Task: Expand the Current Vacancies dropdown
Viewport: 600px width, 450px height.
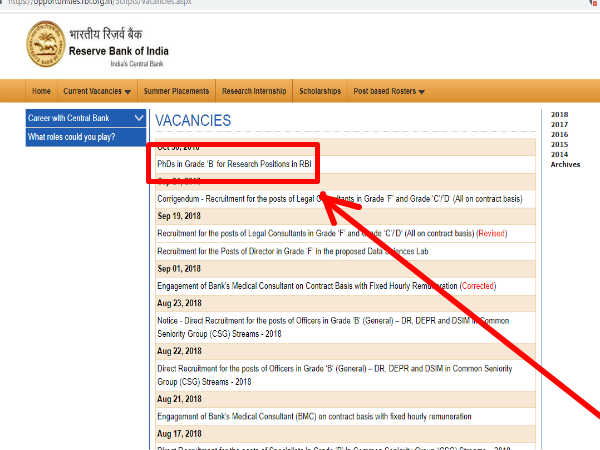Action: tap(97, 91)
